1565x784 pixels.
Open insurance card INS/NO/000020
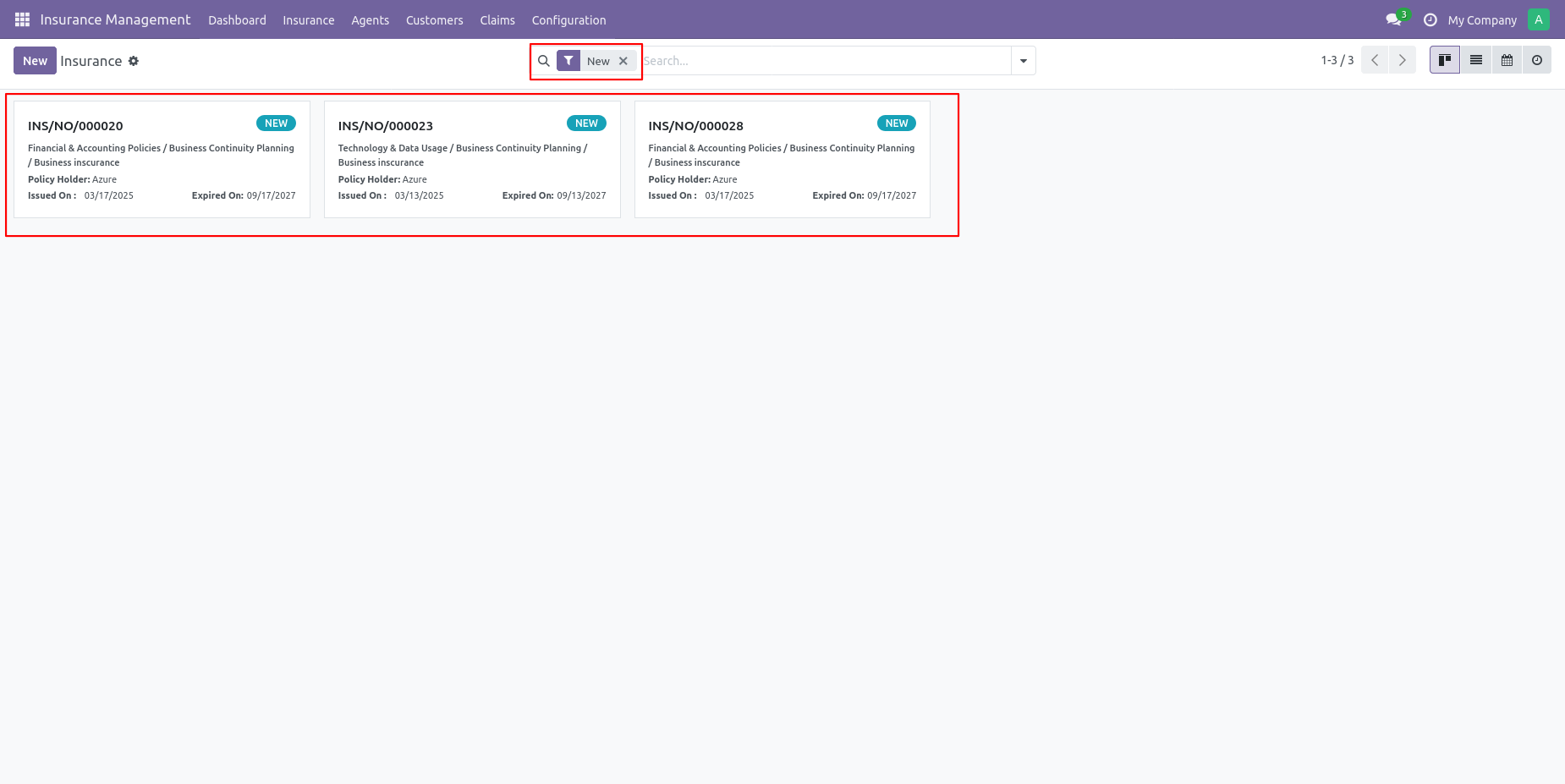point(162,159)
